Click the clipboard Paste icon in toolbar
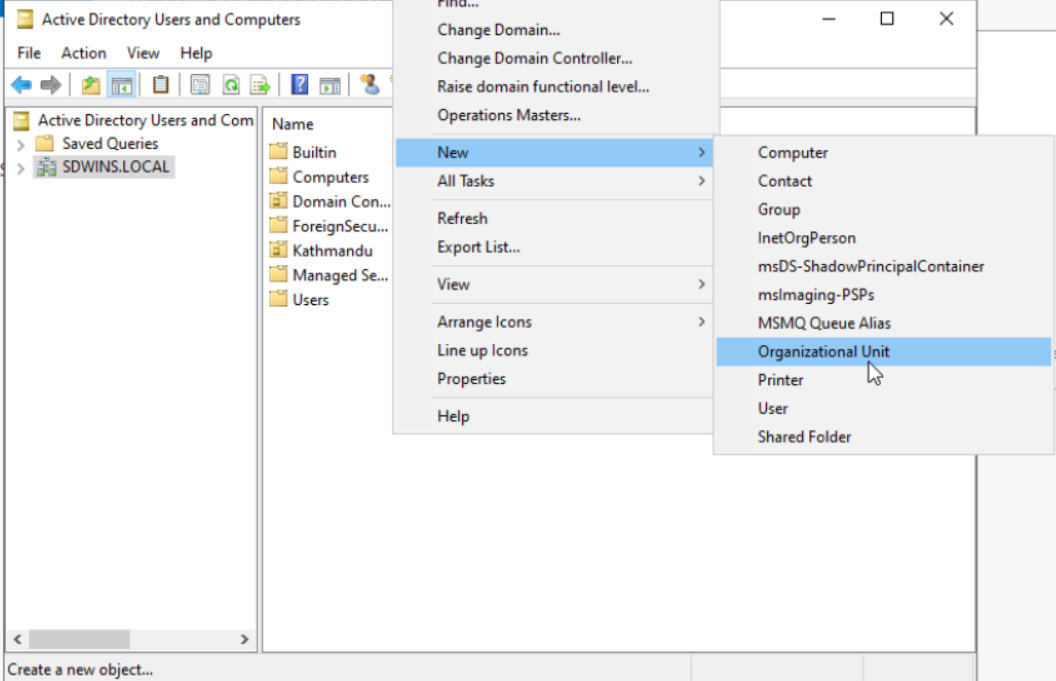Viewport: 1056px width, 681px height. (x=160, y=85)
